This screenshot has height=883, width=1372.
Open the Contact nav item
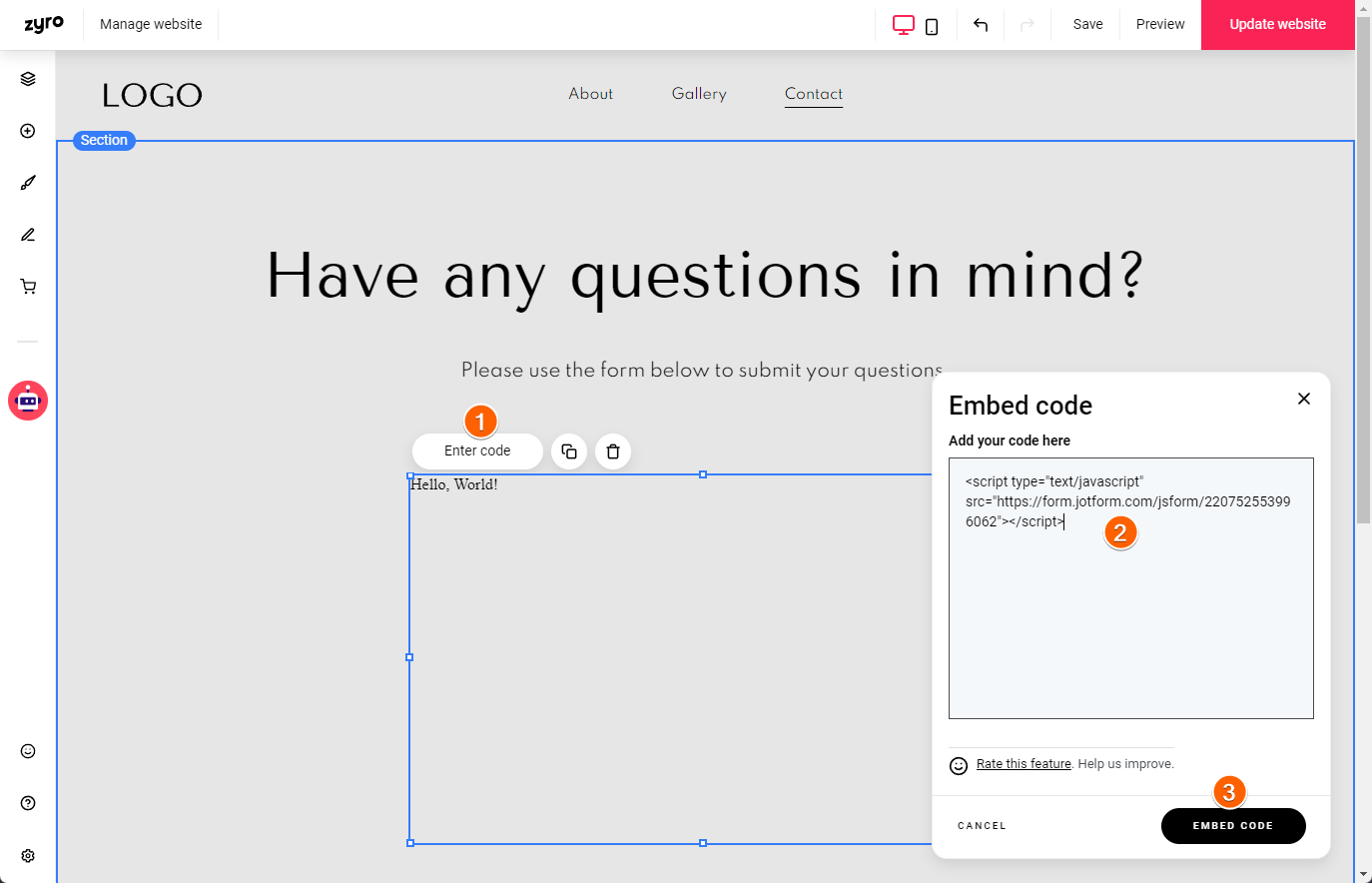coord(814,94)
